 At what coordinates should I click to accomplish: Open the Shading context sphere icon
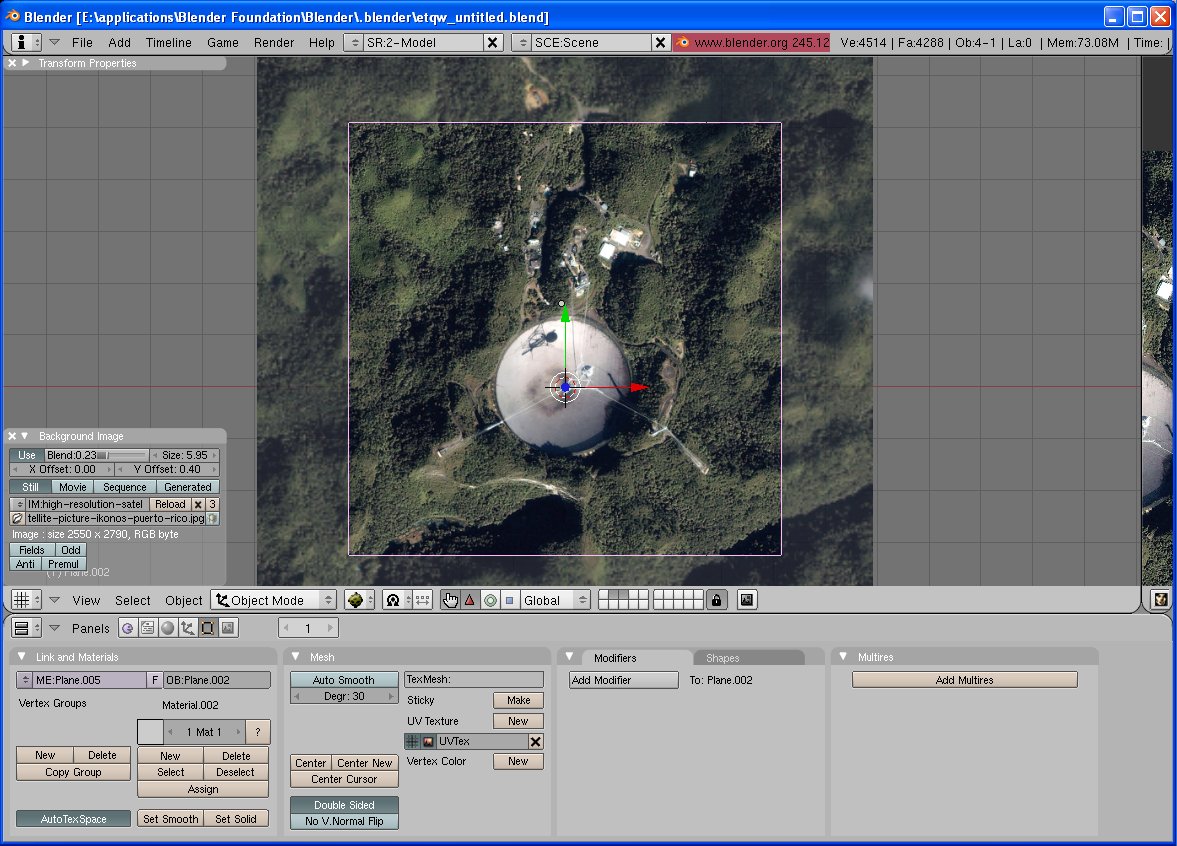(x=168, y=628)
